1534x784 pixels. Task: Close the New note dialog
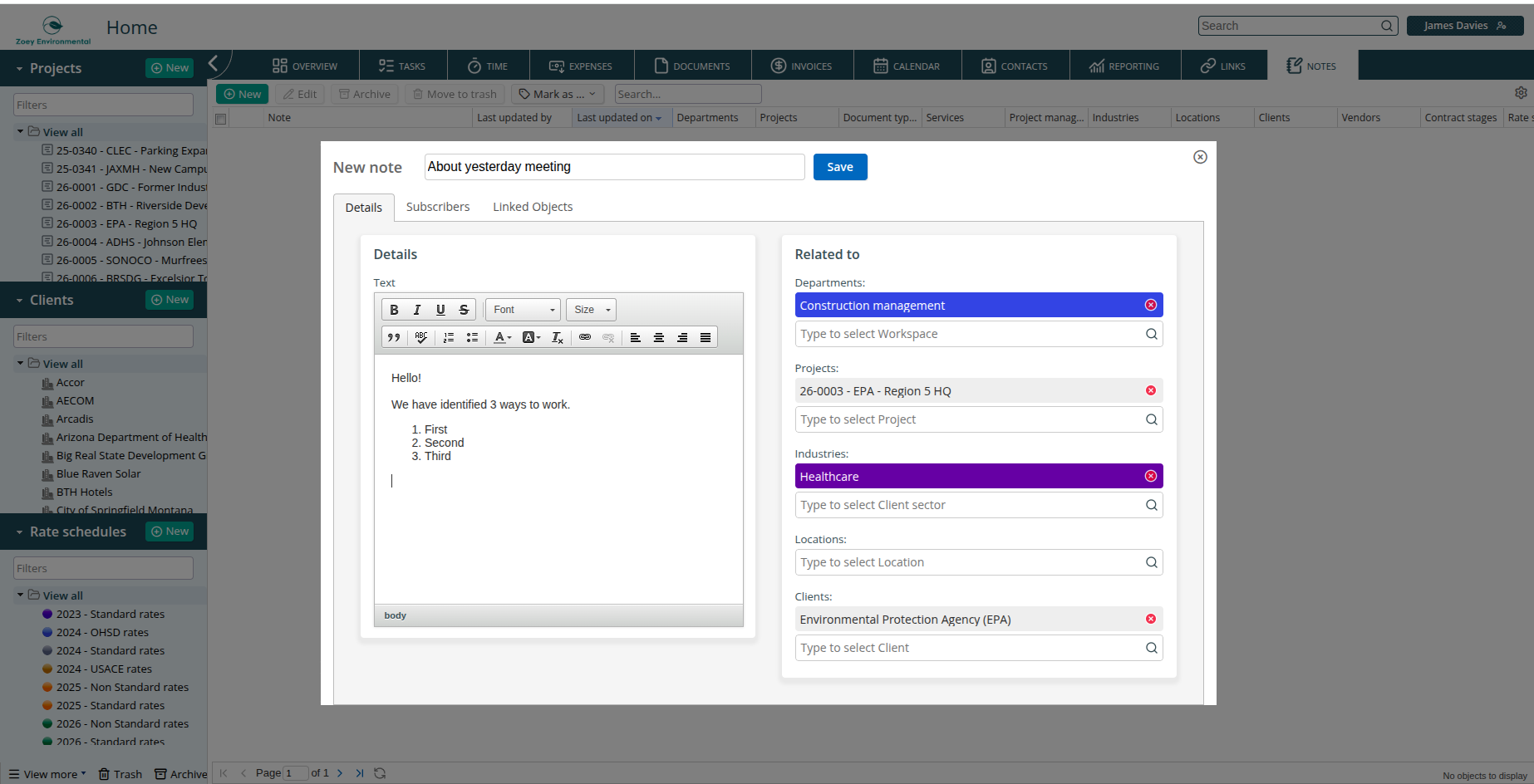tap(1200, 157)
